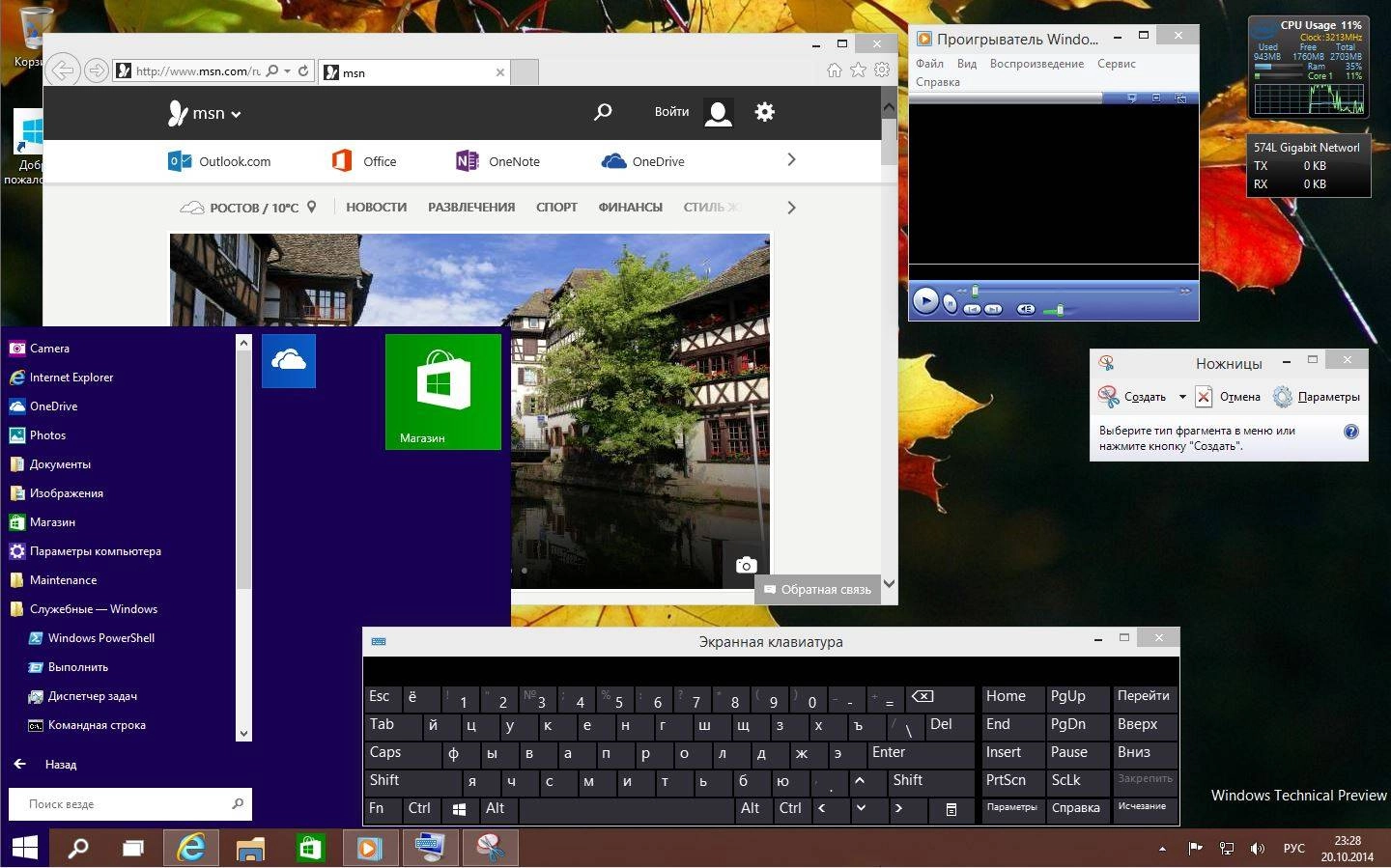The width and height of the screenshot is (1391, 868).
Task: Toggle the Fn key on on-screen keyboard
Action: point(383,809)
